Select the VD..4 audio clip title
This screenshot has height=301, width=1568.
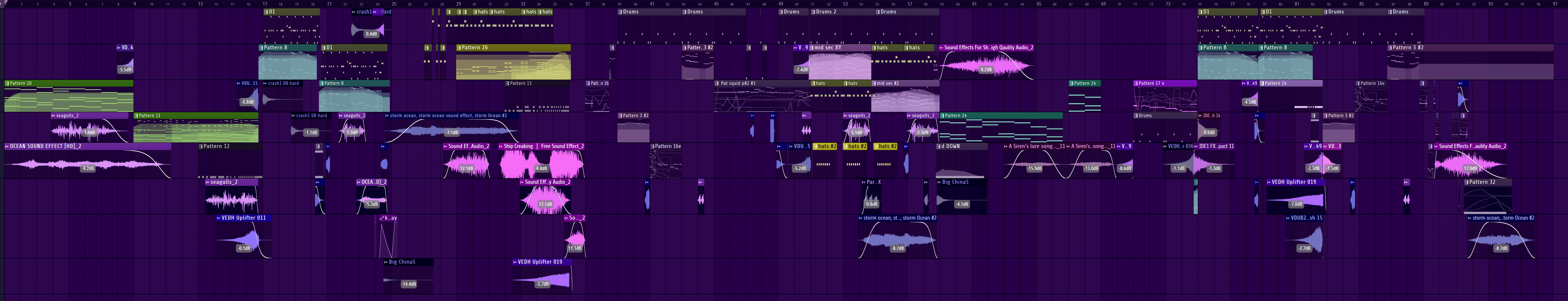click(x=127, y=48)
